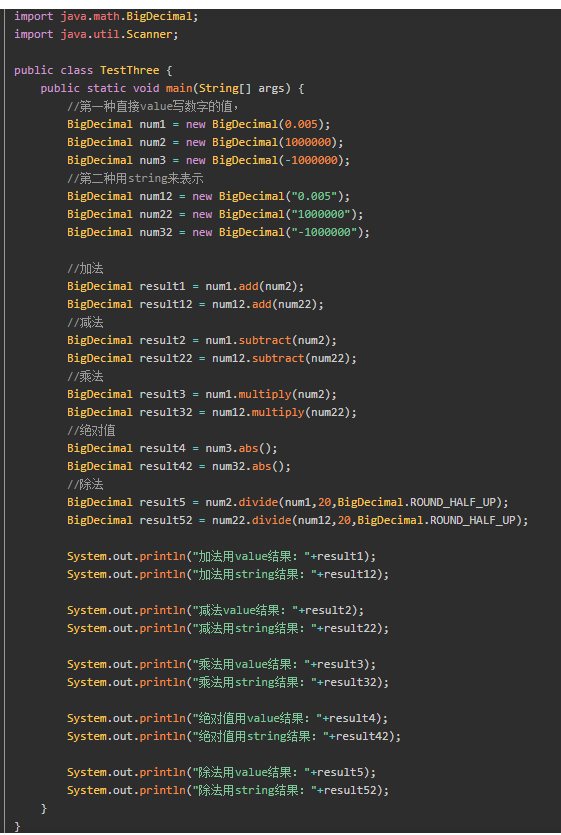Click the println 除法用string结果 line

pyautogui.click(x=228, y=791)
